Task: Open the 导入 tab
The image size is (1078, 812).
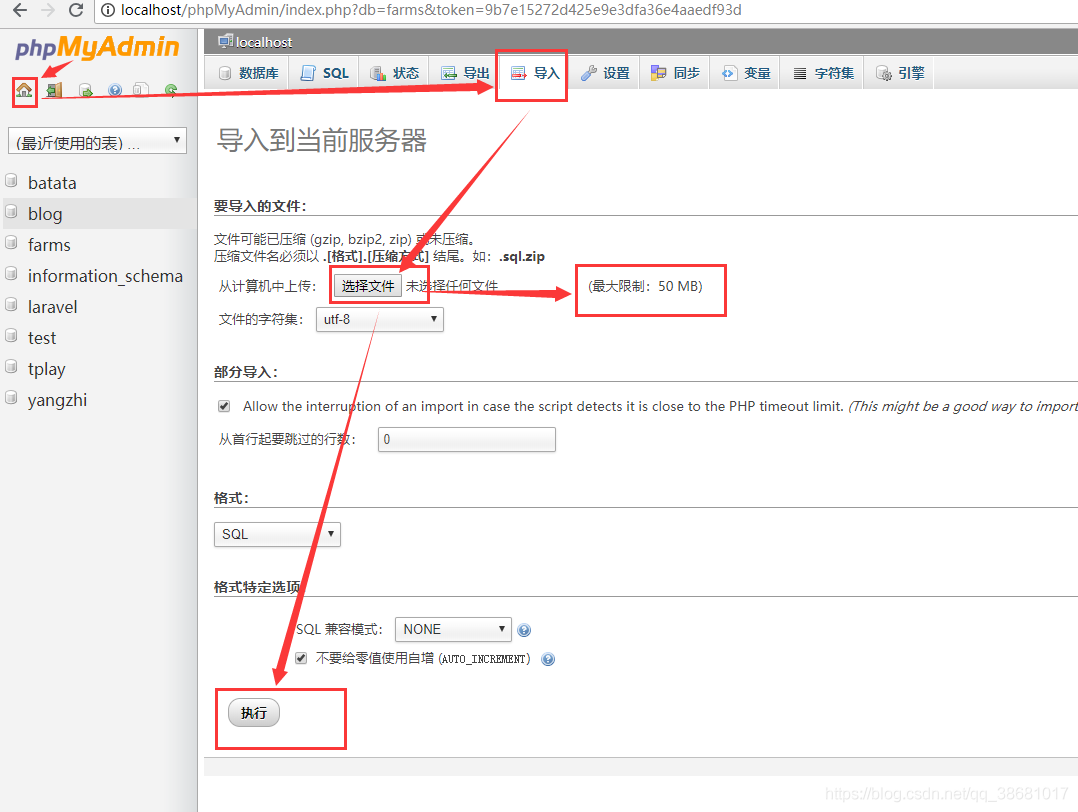Action: click(x=535, y=73)
